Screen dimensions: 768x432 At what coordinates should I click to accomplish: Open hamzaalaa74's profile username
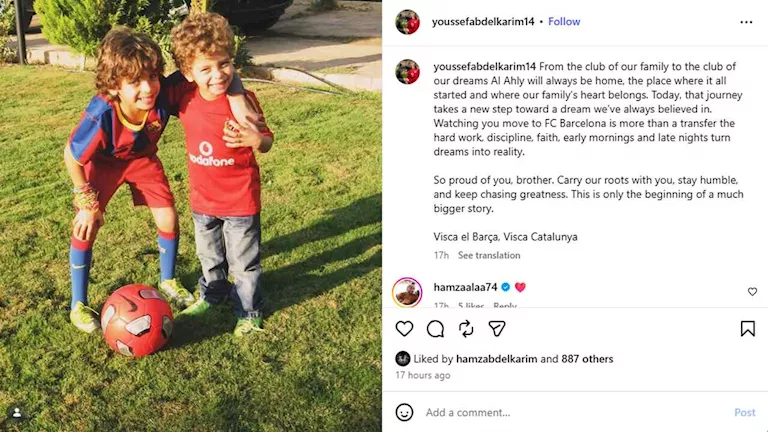tap(465, 287)
